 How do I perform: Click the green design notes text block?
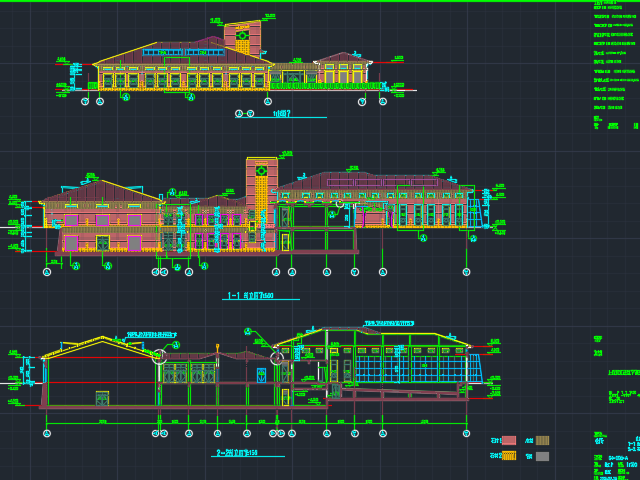click(614, 60)
